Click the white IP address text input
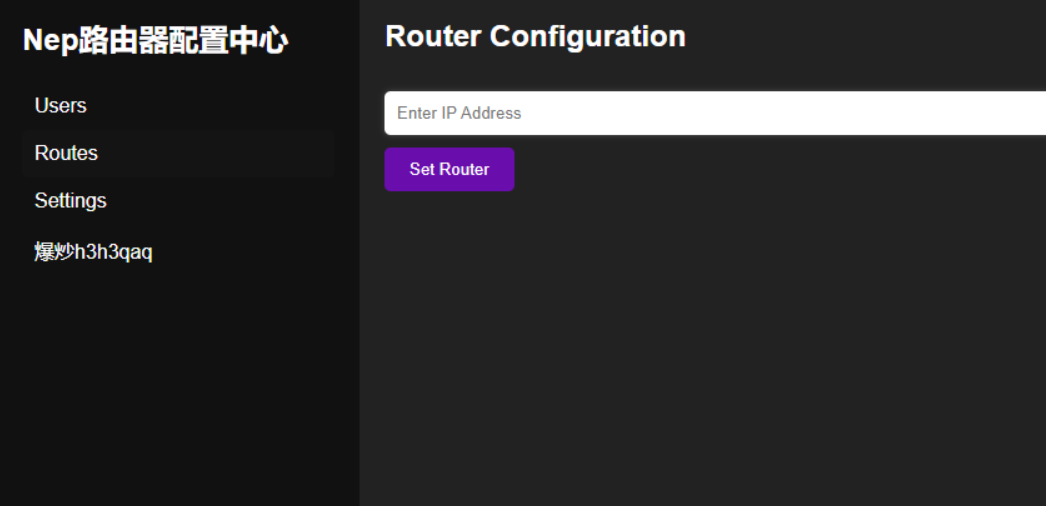The width and height of the screenshot is (1046, 506). (714, 113)
